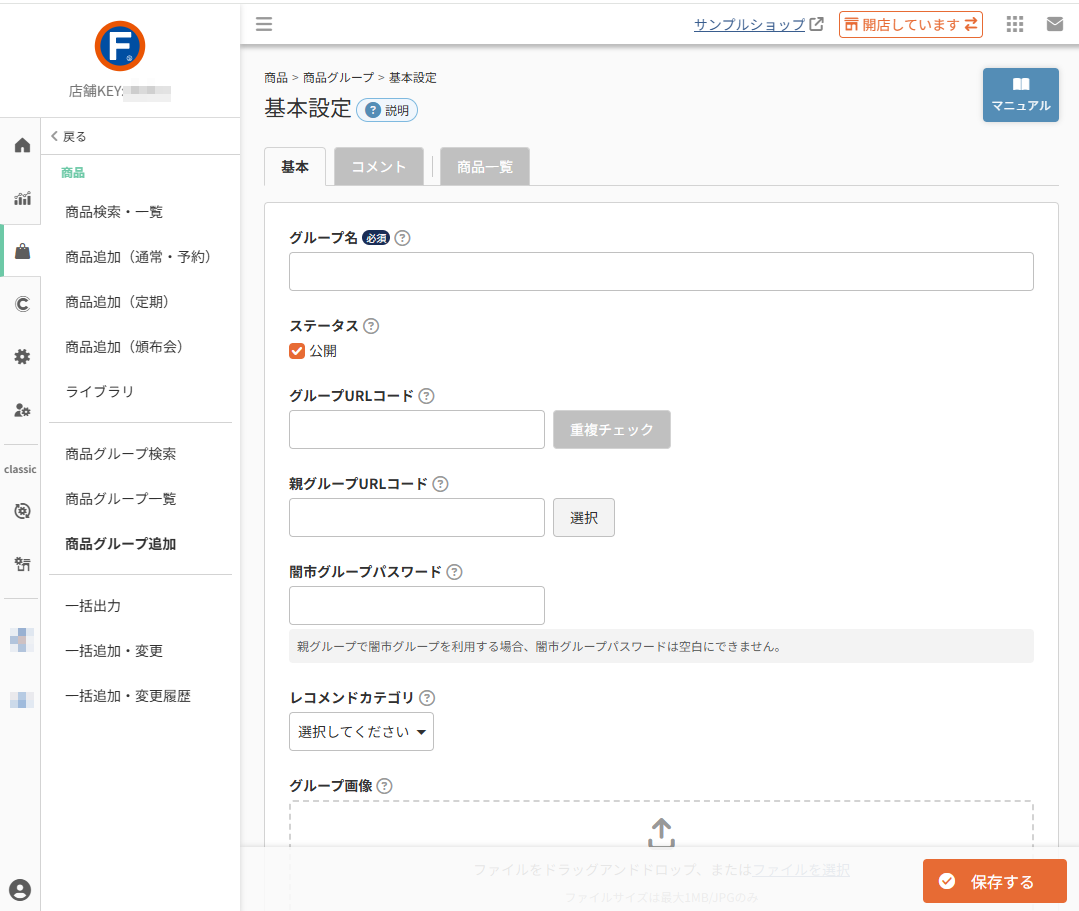Click the help icon next to グループURLコード

[x=427, y=396]
